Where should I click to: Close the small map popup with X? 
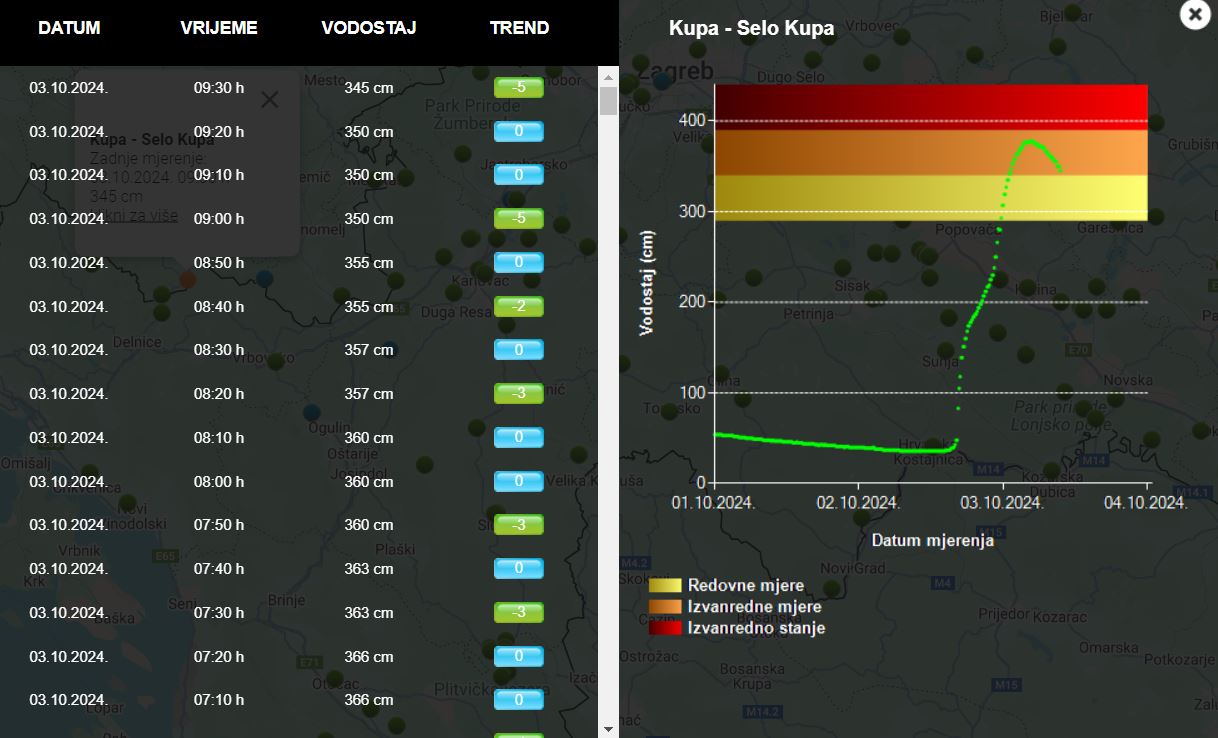tap(269, 99)
